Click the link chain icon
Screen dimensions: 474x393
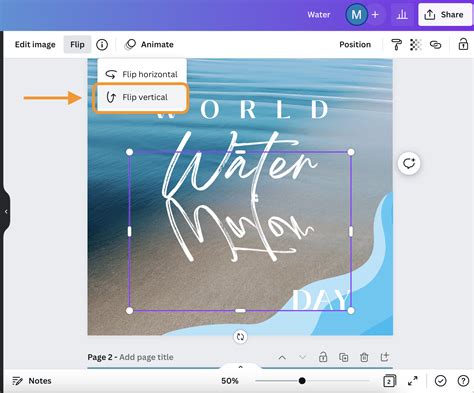[x=435, y=44]
